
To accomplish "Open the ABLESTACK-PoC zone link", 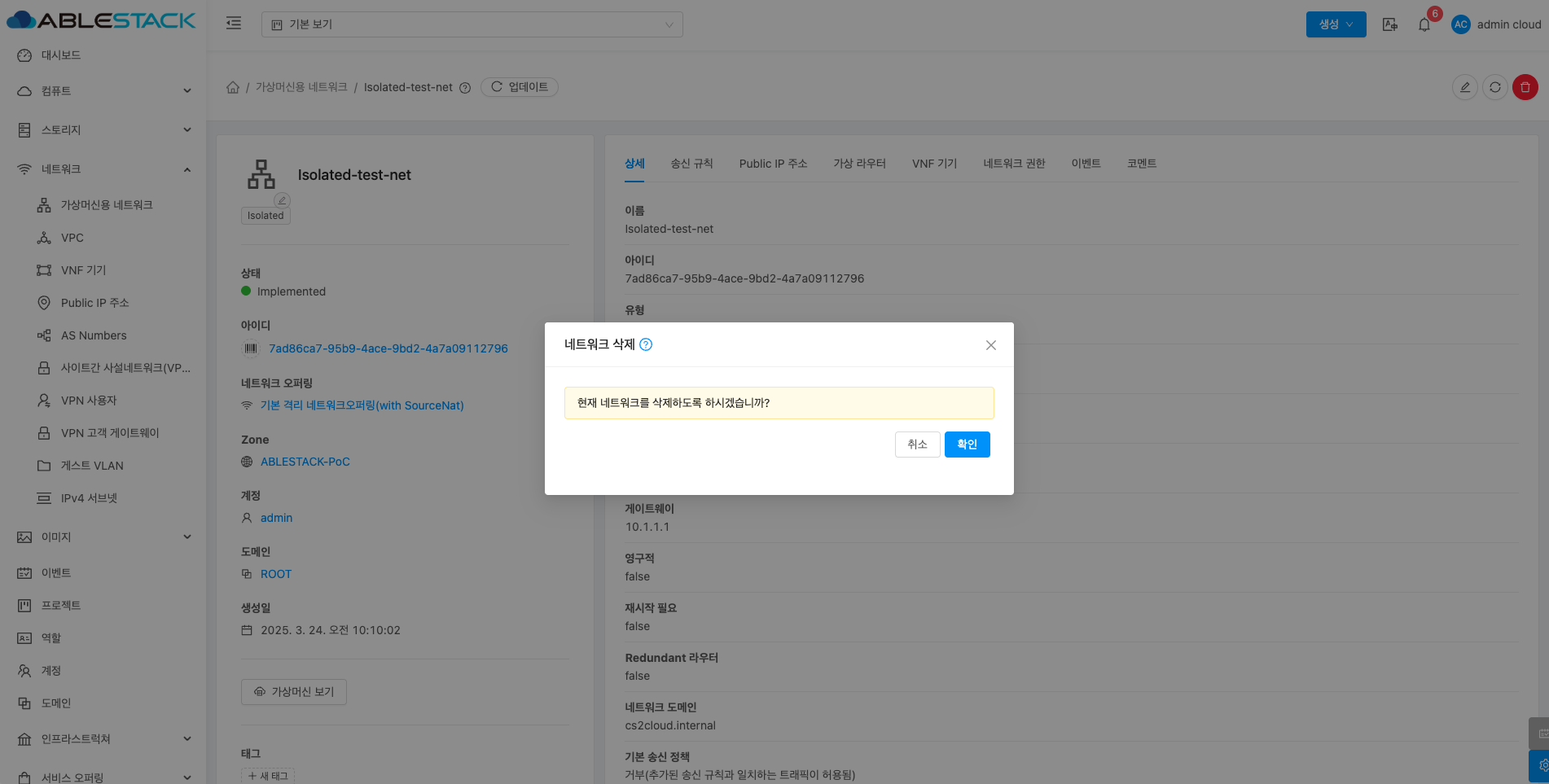I will (305, 462).
